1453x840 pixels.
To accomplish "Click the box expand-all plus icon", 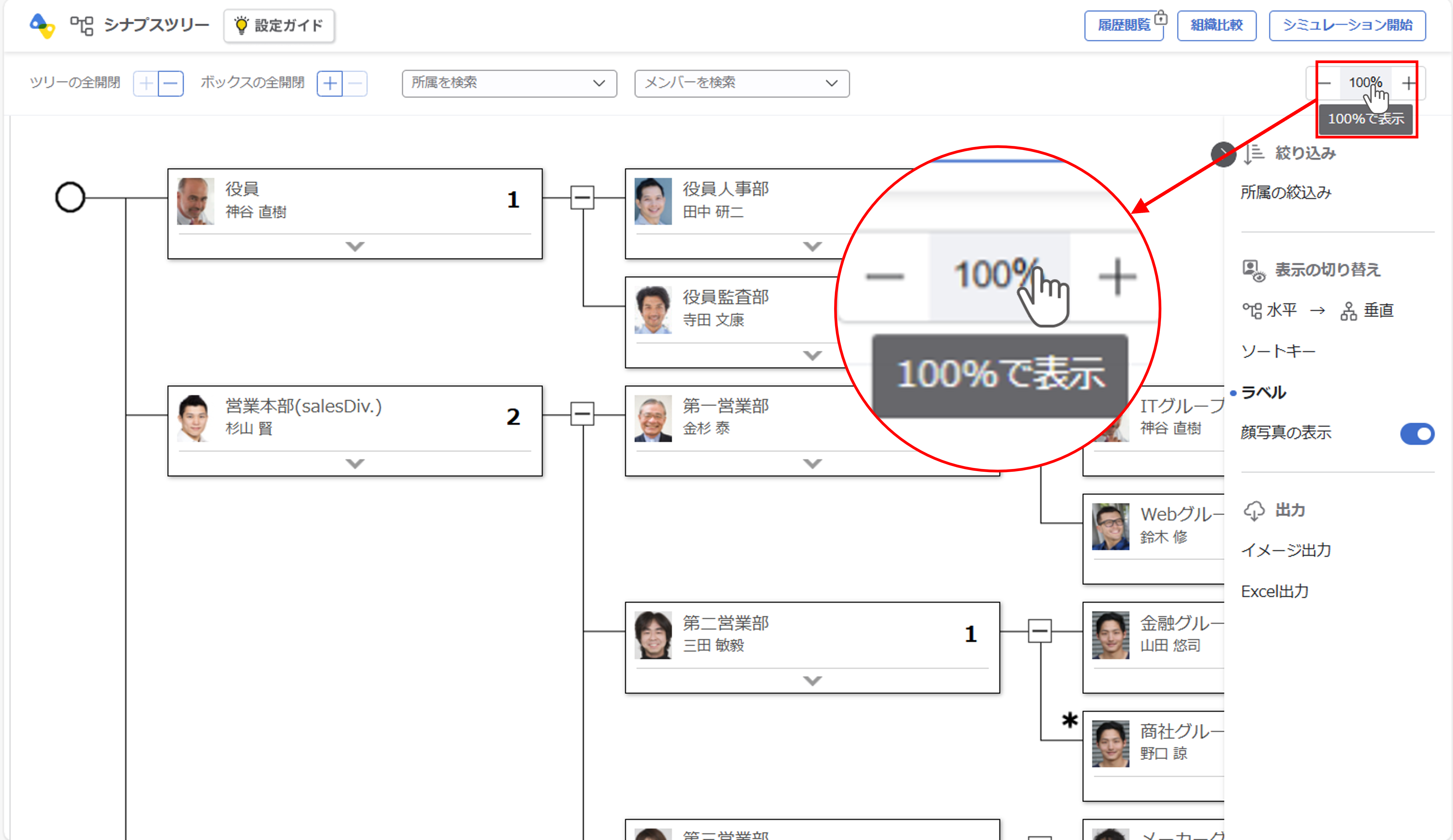I will click(330, 83).
